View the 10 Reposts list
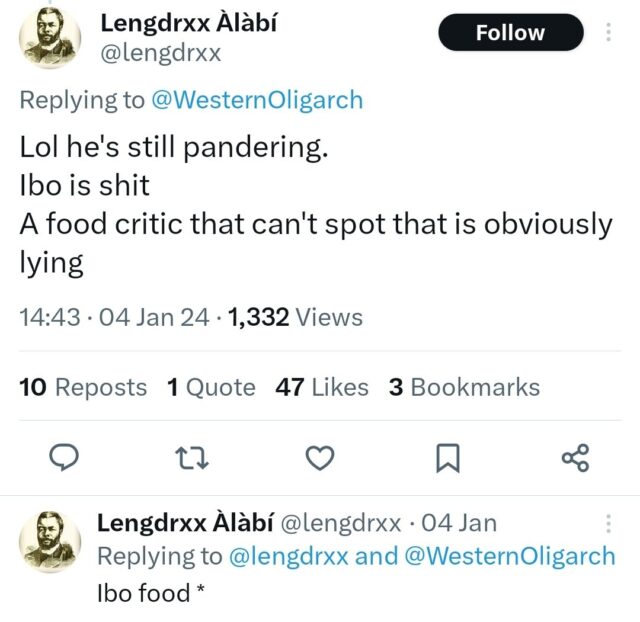This screenshot has width=640, height=622. [83, 387]
